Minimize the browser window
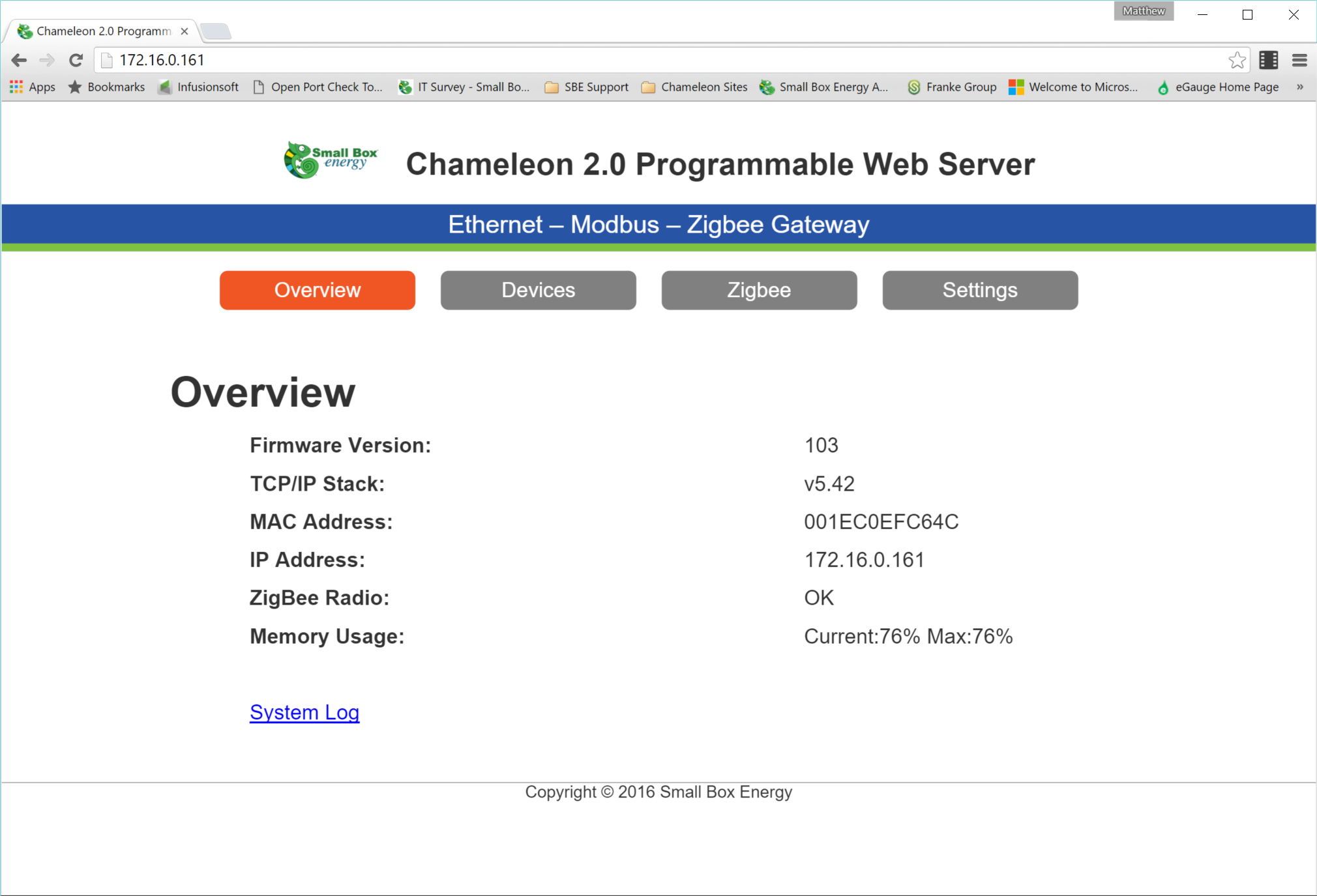The height and width of the screenshot is (896, 1317). click(x=1203, y=14)
